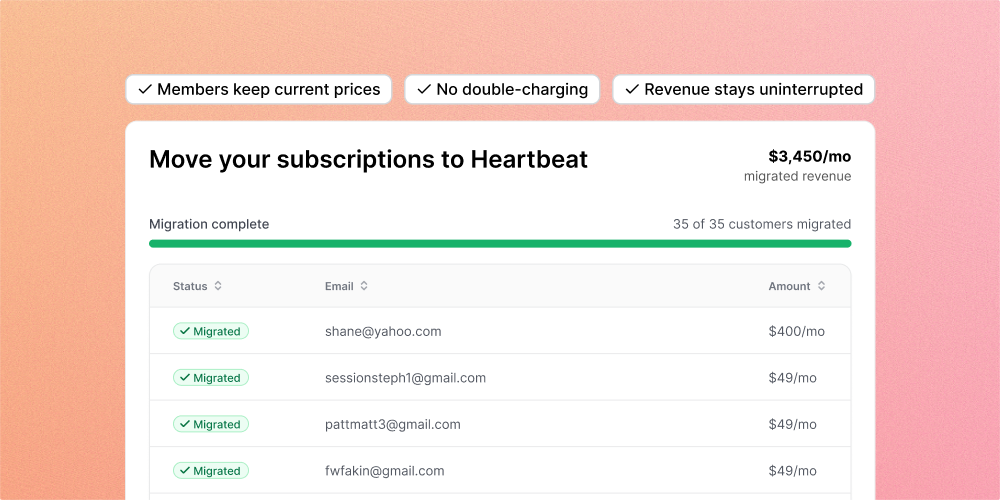Image resolution: width=1000 pixels, height=500 pixels.
Task: Click checkmark in Revenue stays uninterrupted chip
Action: (x=632, y=89)
